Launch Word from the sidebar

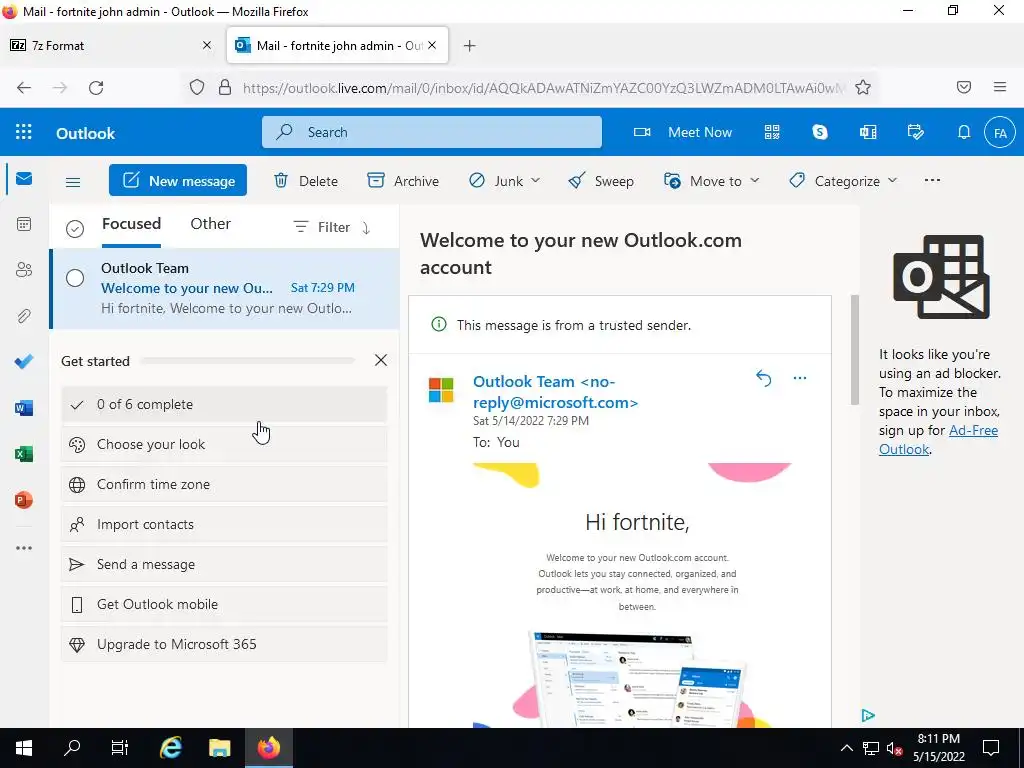click(24, 408)
